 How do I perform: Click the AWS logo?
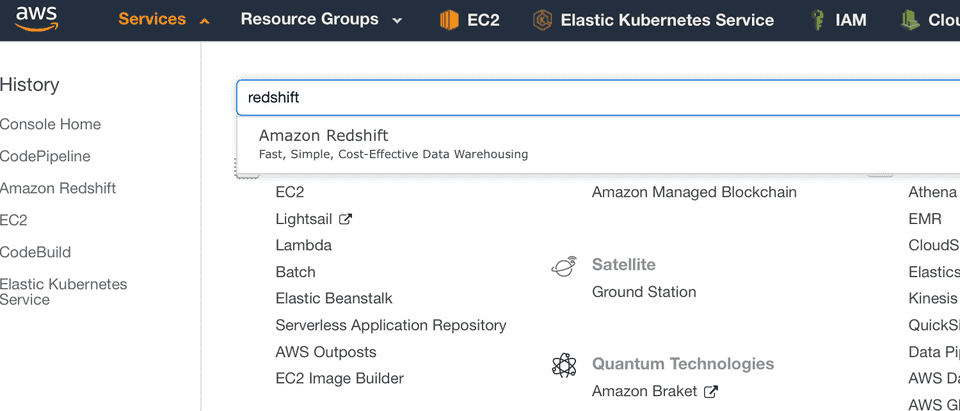tap(37, 20)
